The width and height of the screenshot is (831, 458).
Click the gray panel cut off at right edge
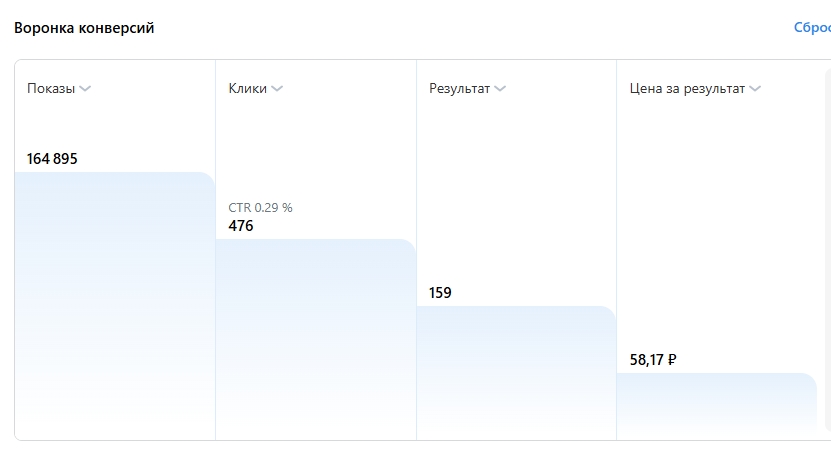(x=828, y=249)
